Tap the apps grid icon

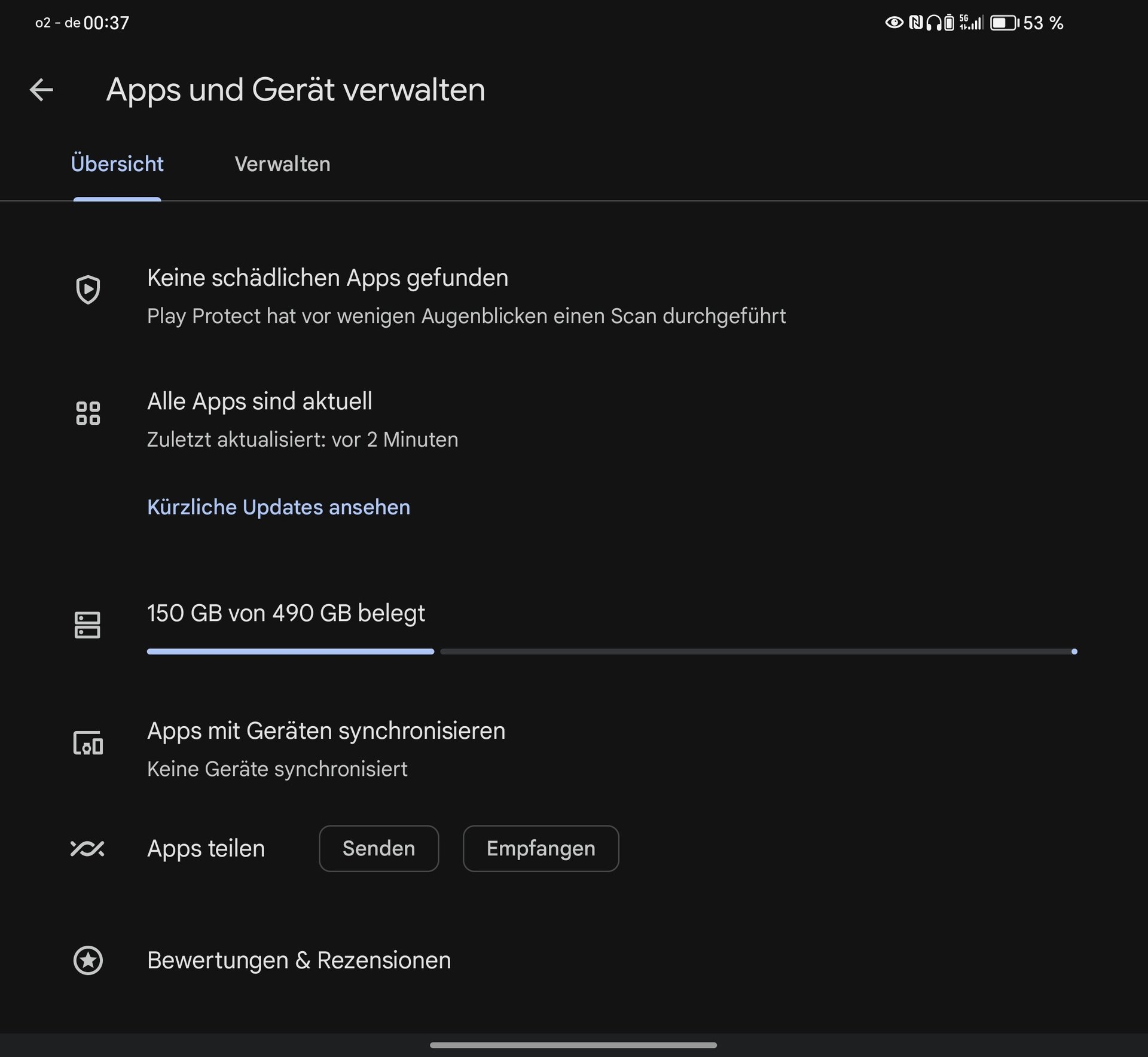(88, 413)
